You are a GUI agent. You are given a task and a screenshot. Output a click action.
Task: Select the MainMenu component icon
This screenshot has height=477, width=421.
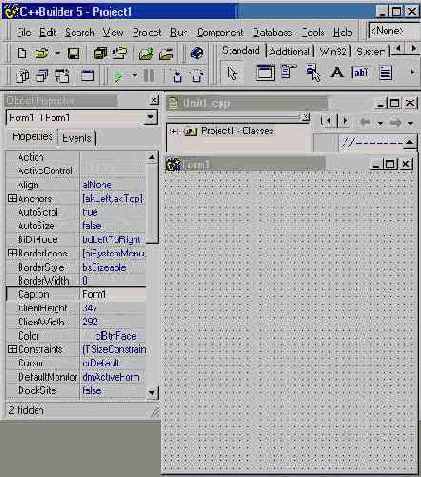288,72
